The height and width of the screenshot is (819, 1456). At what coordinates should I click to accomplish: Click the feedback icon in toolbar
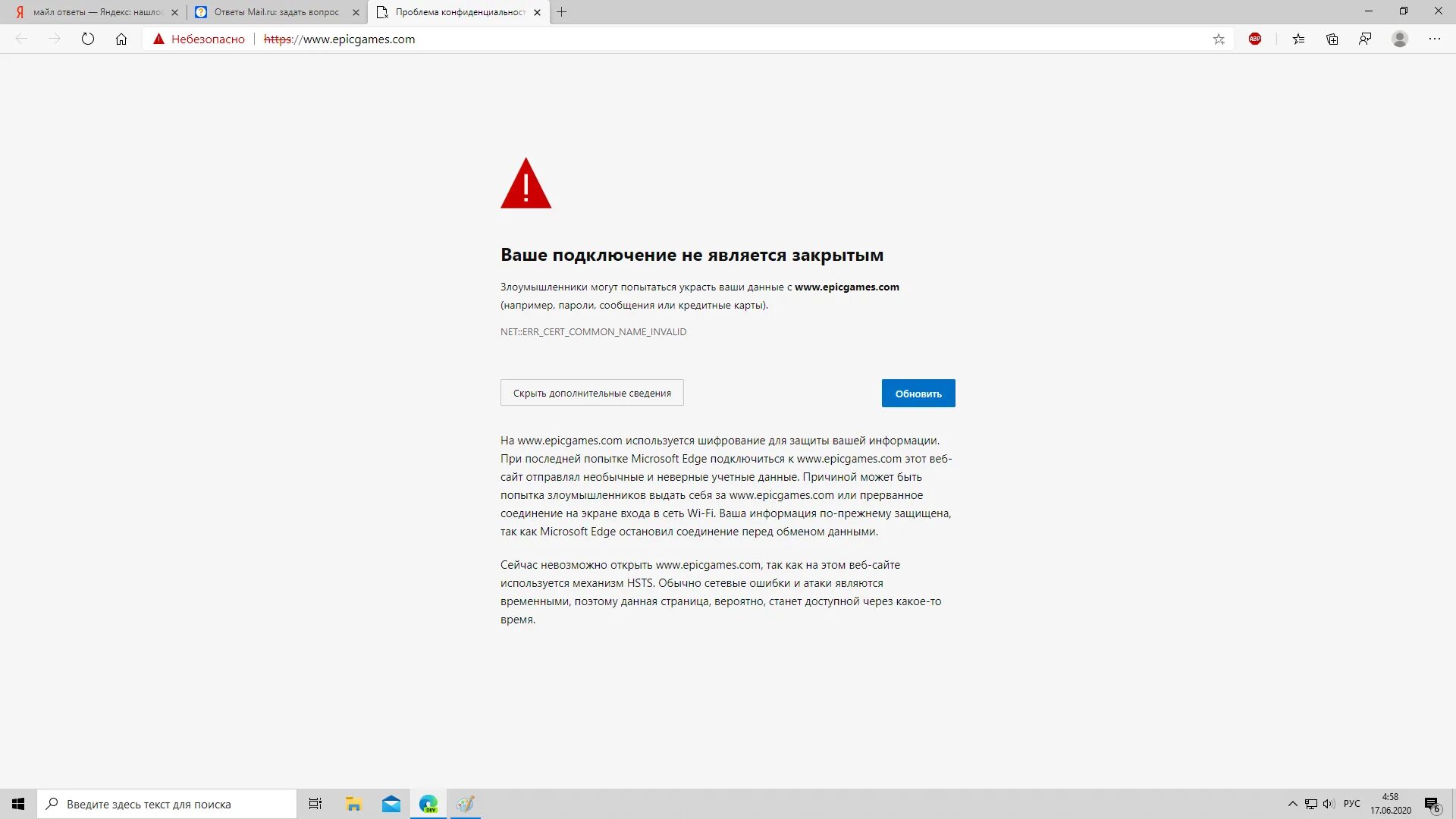(1365, 39)
